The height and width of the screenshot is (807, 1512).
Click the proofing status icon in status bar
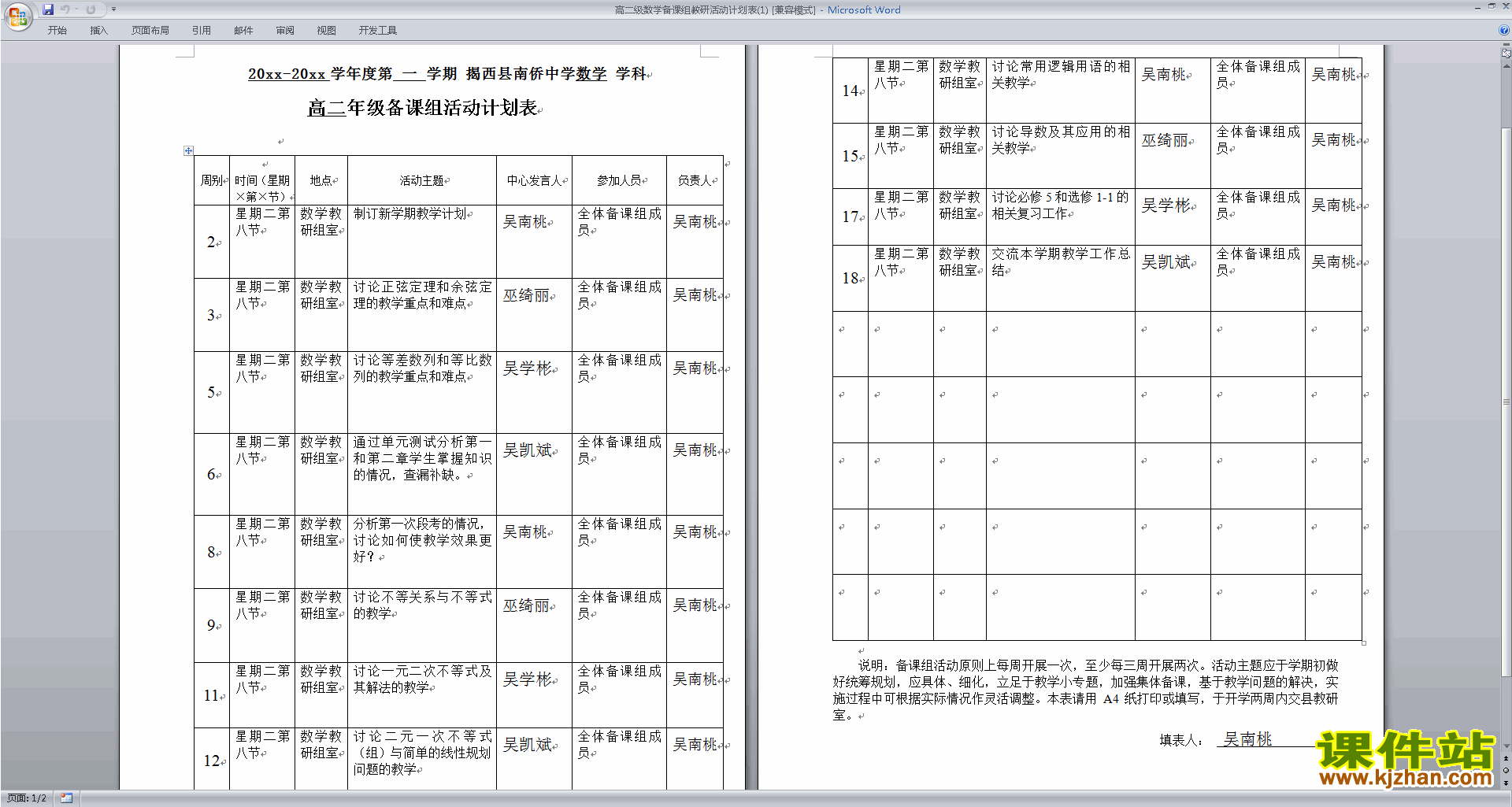(67, 798)
